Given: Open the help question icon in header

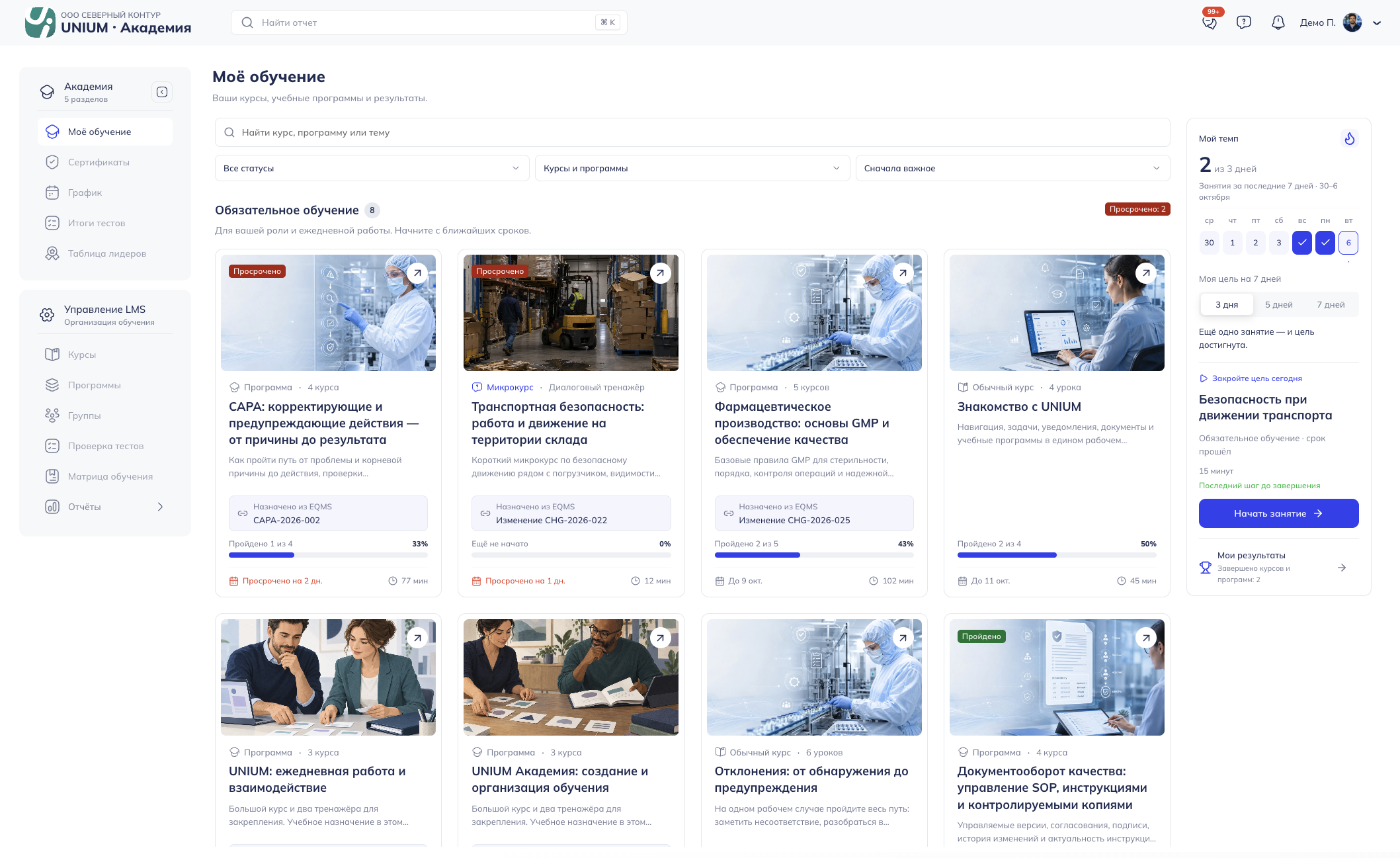Looking at the screenshot, I should (x=1244, y=22).
